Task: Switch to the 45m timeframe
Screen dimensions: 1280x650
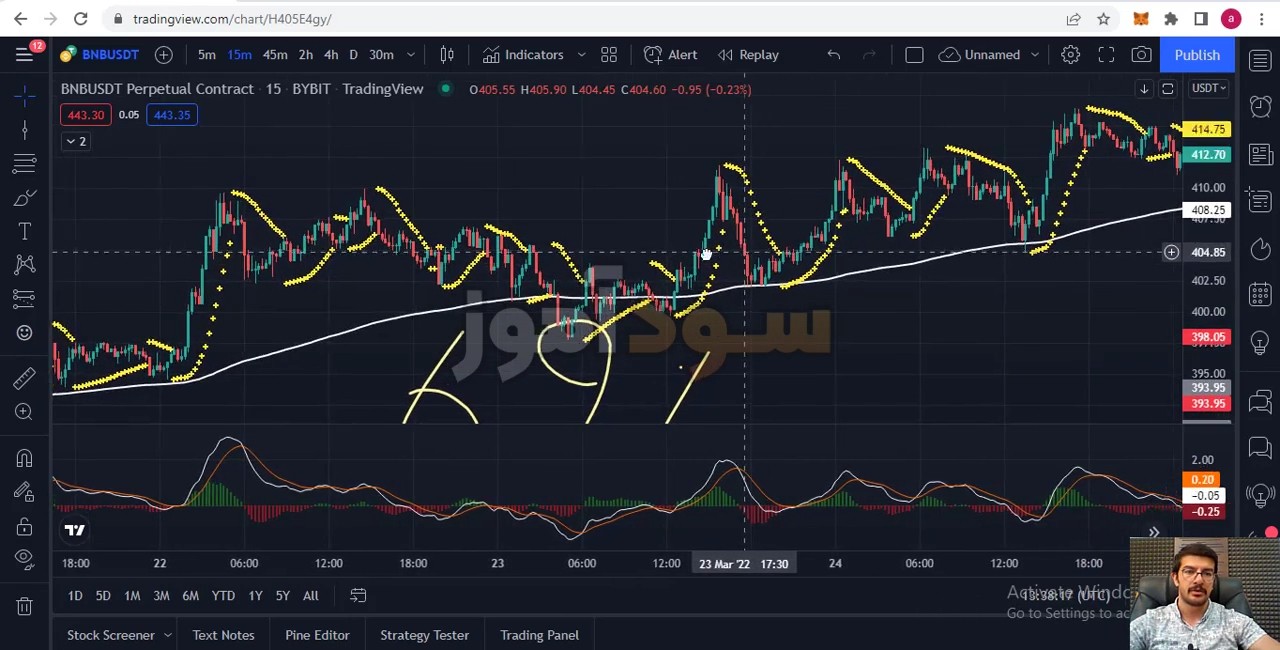Action: pyautogui.click(x=275, y=55)
